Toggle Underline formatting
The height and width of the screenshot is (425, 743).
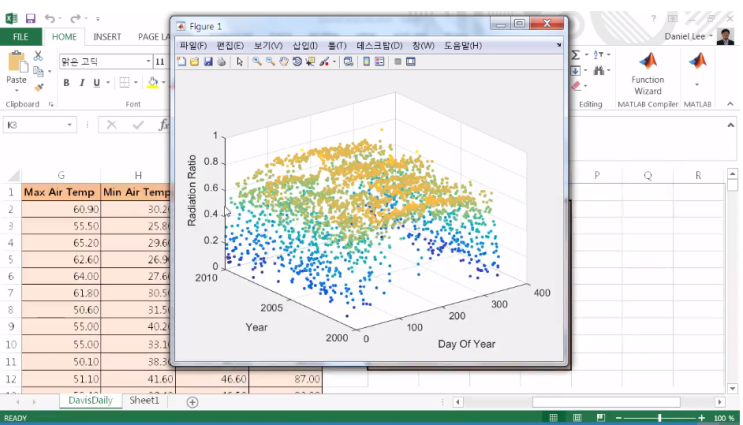click(97, 83)
